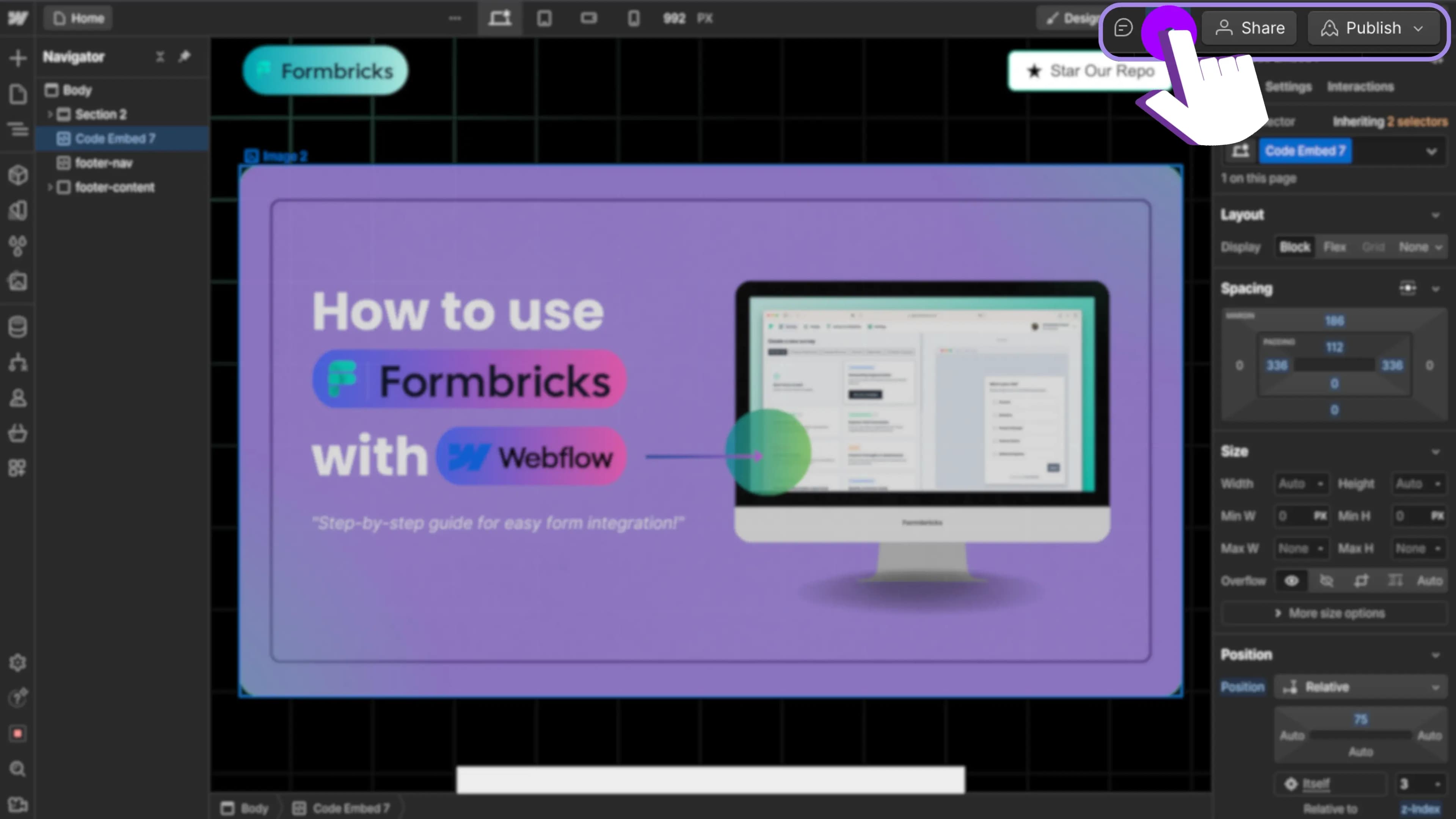This screenshot has width=1456, height=819.
Task: Set Display to Block
Action: pyautogui.click(x=1294, y=247)
